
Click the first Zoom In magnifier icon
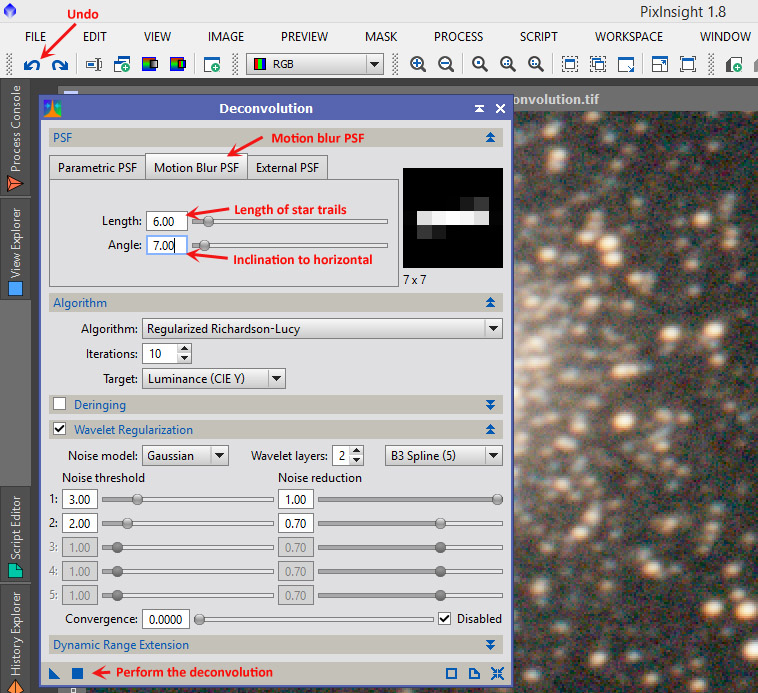point(418,64)
